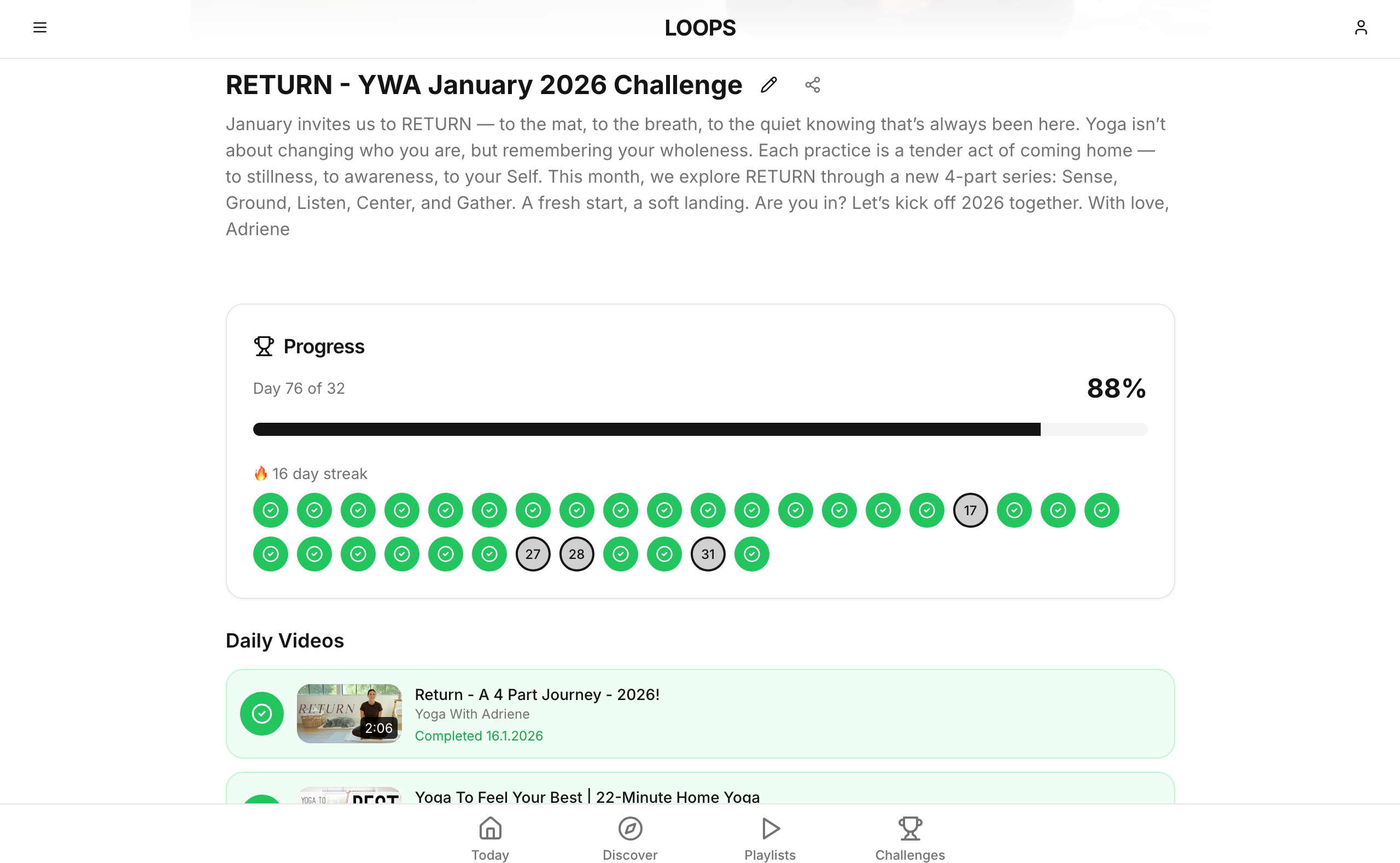
Task: Click the Progress trophy icon
Action: coord(264,346)
